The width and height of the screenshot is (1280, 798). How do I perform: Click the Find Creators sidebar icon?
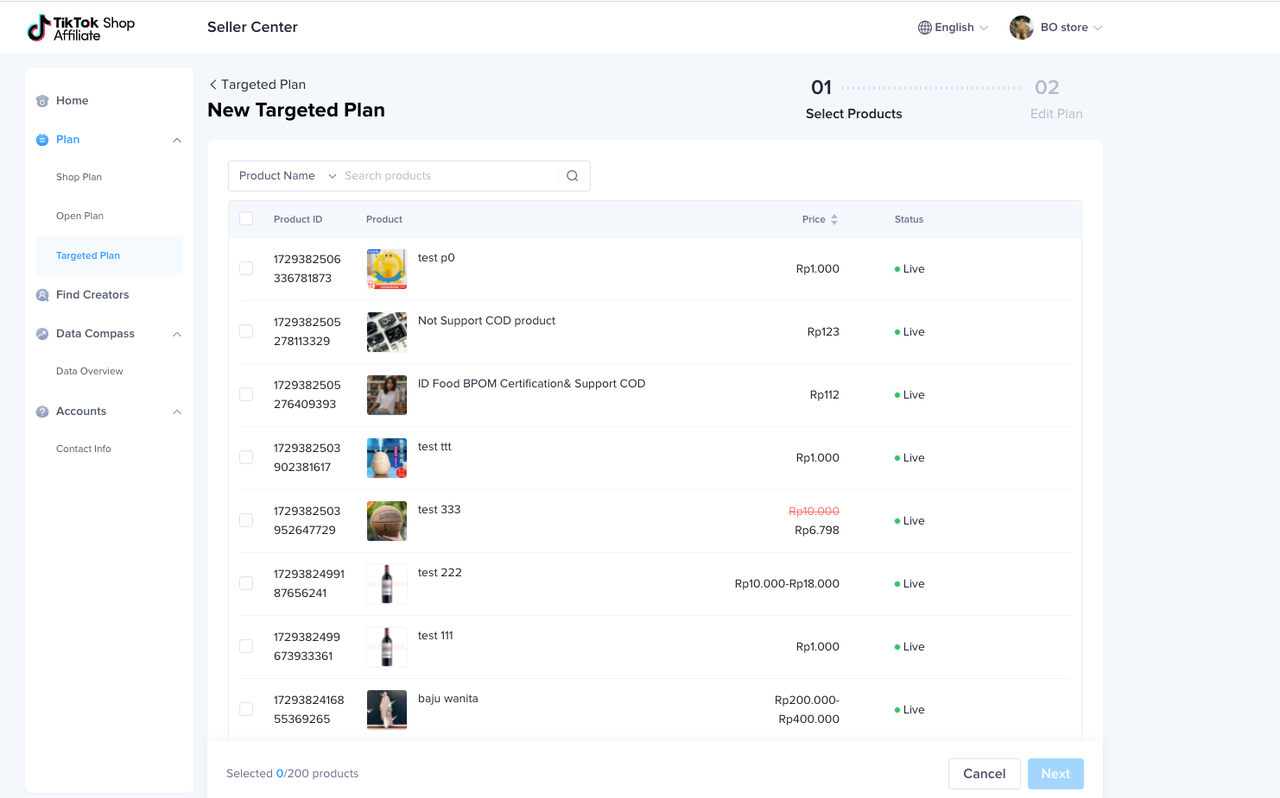point(42,295)
